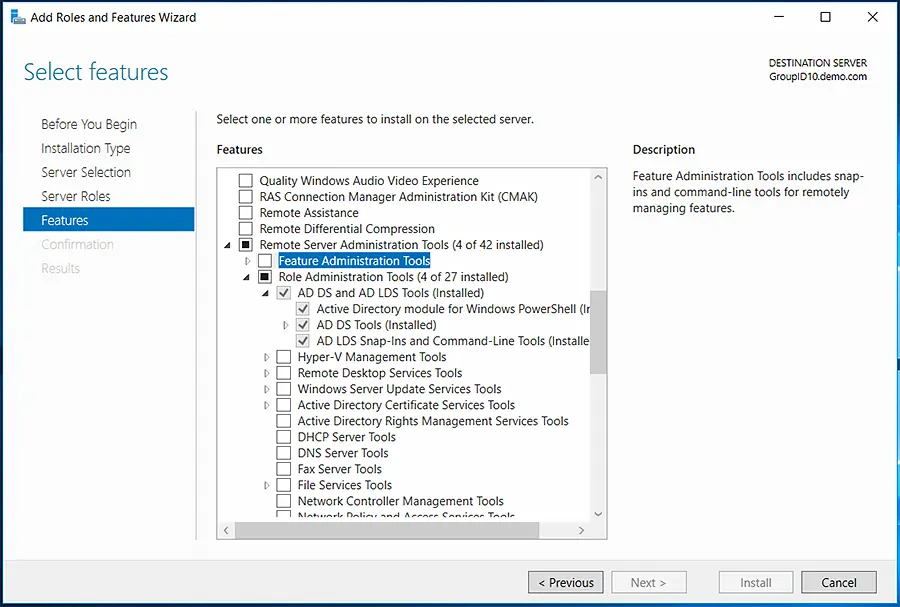Screen dimensions: 900x607
Task: Click the horizontal scrollbar thumb under Features list
Action: point(387,530)
